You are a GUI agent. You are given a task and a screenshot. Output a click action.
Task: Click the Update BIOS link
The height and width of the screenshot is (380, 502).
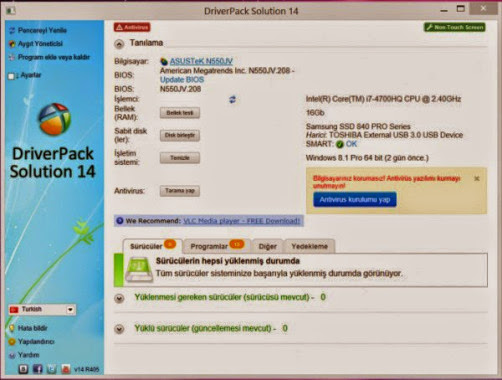(182, 80)
